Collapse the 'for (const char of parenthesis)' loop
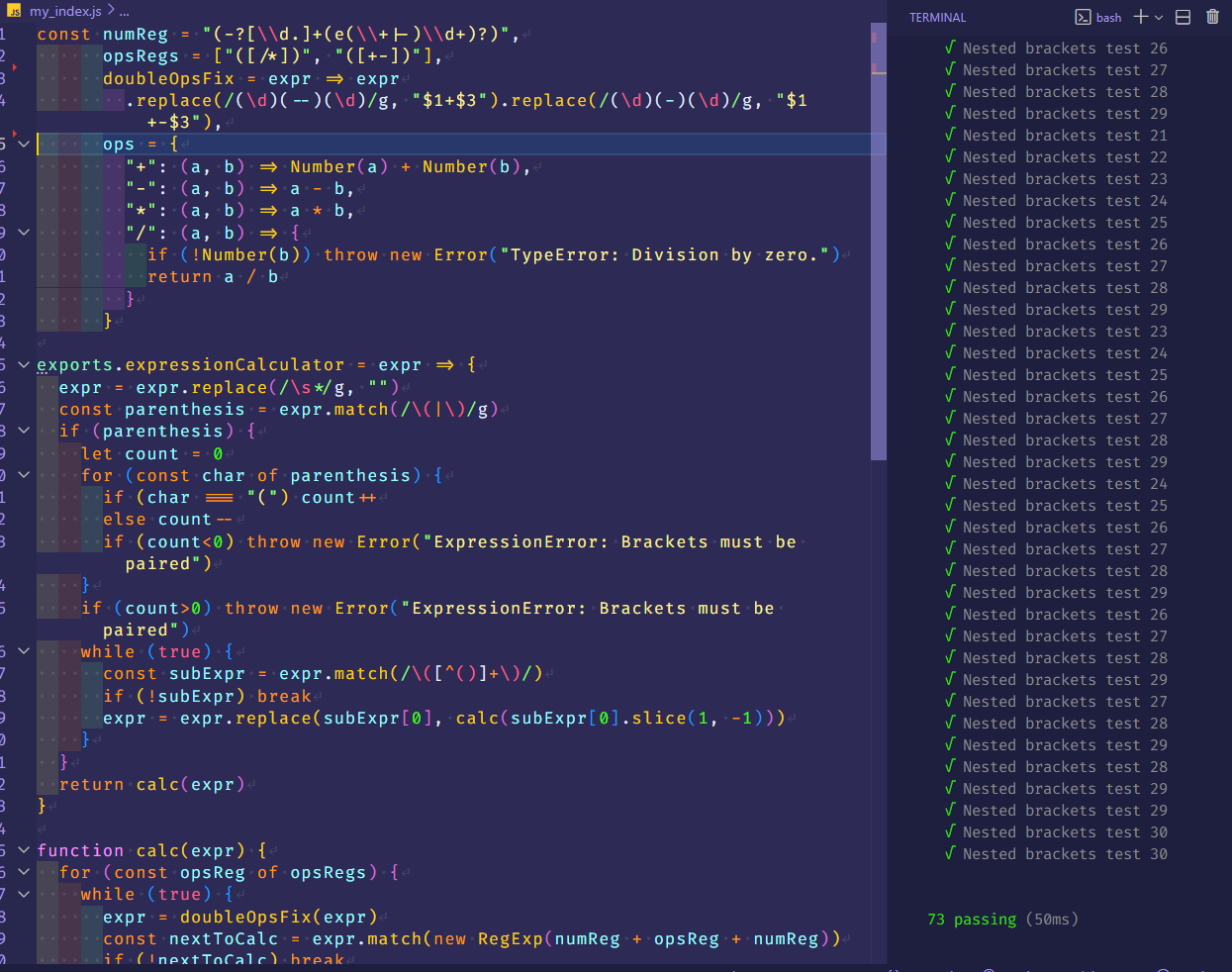The width and height of the screenshot is (1232, 972). (24, 475)
